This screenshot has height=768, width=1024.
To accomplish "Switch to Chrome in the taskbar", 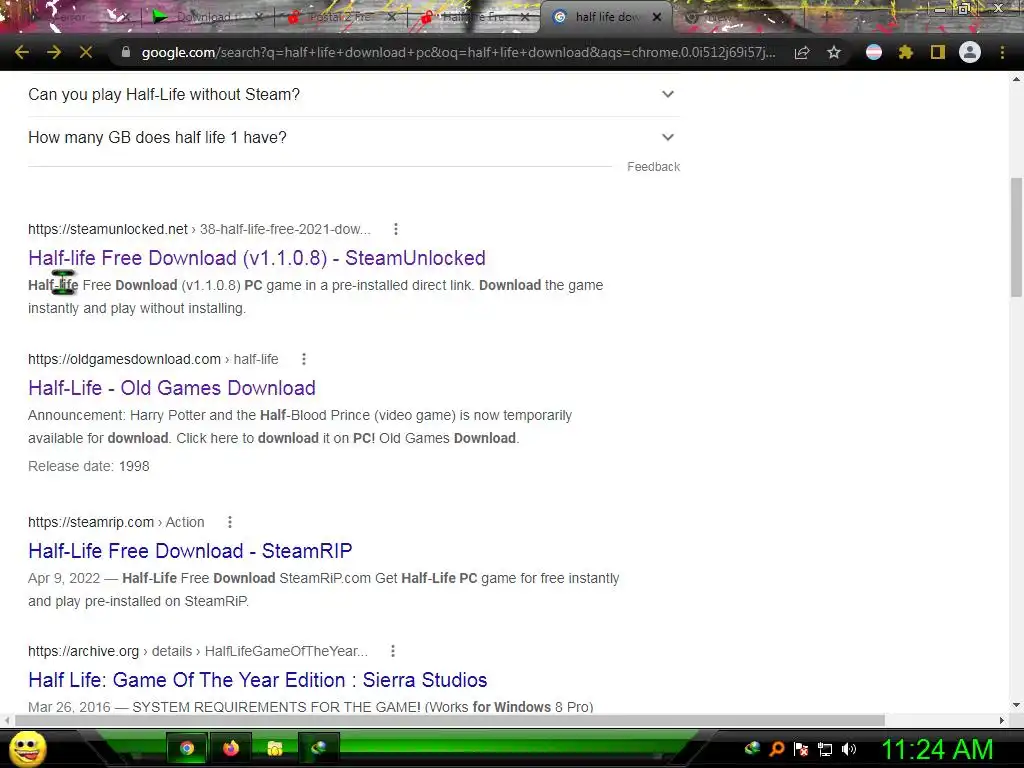I will pos(187,748).
